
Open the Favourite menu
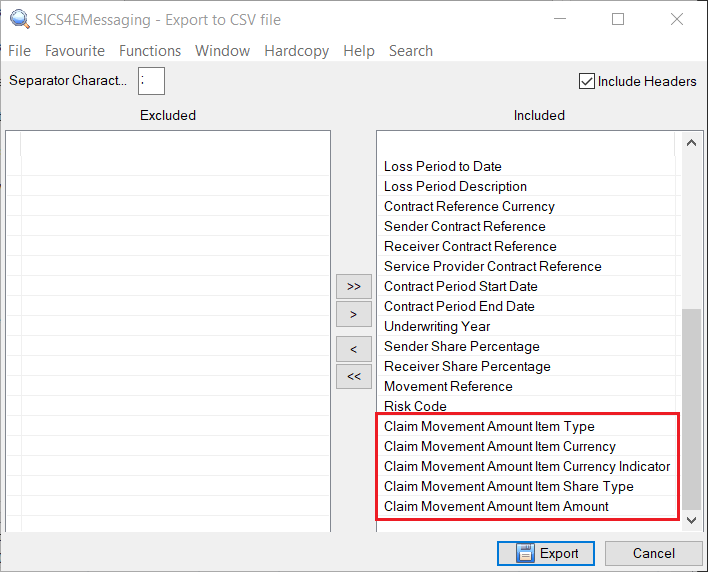(x=74, y=51)
